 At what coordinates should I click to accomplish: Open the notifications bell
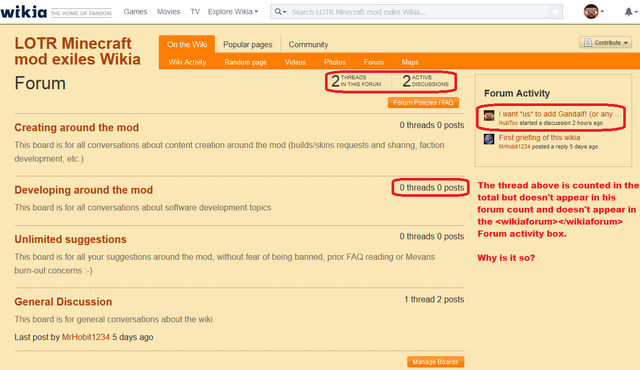pyautogui.click(x=630, y=12)
